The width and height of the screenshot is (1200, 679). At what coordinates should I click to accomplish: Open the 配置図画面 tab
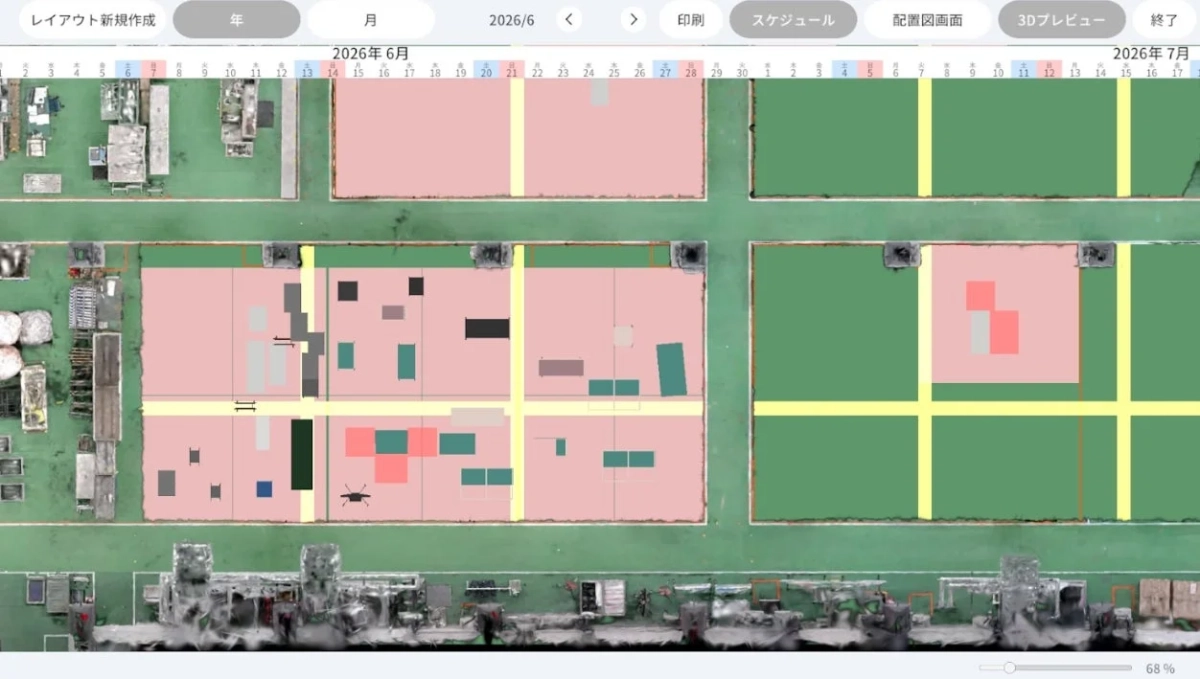click(928, 19)
